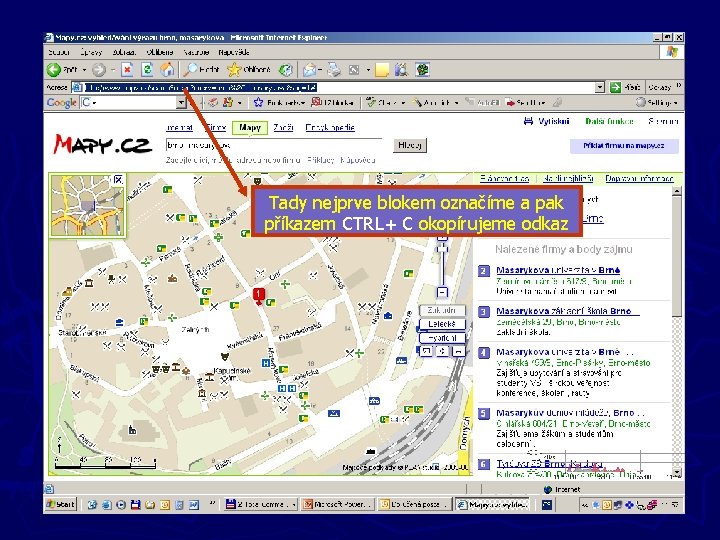Switch map to Hybridní view
Screen dimensions: 720x540
tap(442, 338)
